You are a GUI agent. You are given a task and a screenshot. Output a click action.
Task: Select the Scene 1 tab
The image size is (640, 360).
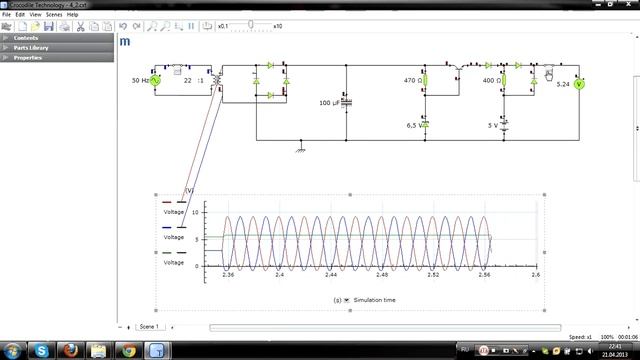pyautogui.click(x=149, y=327)
